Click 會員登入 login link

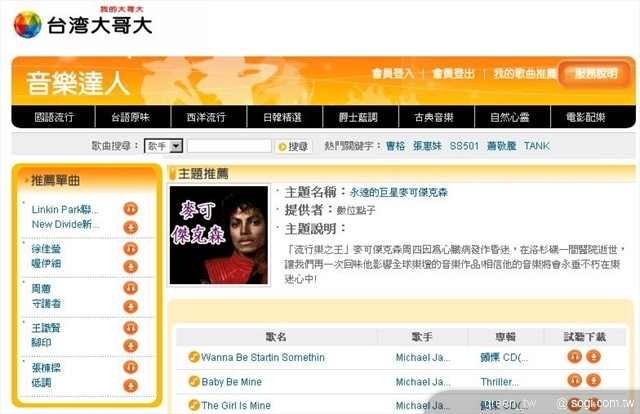tap(393, 73)
